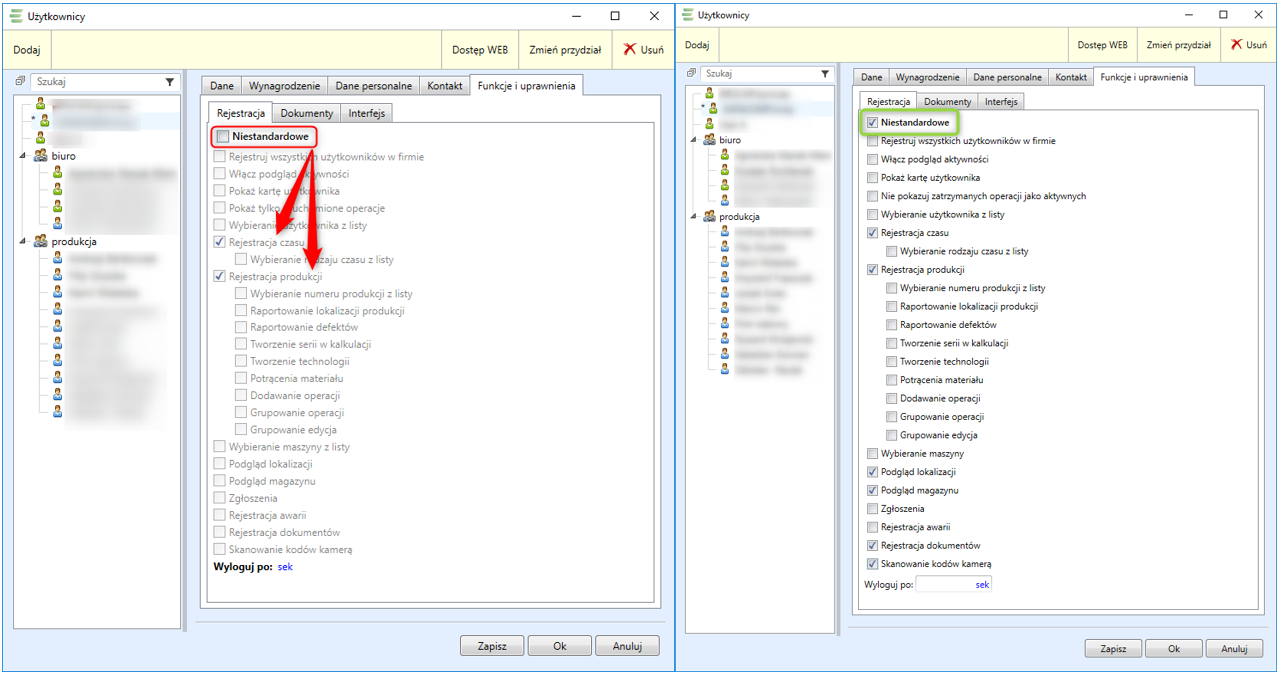1281x677 pixels.
Task: Tick Raportowanie defektów checkbox in right window
Action: (891, 325)
